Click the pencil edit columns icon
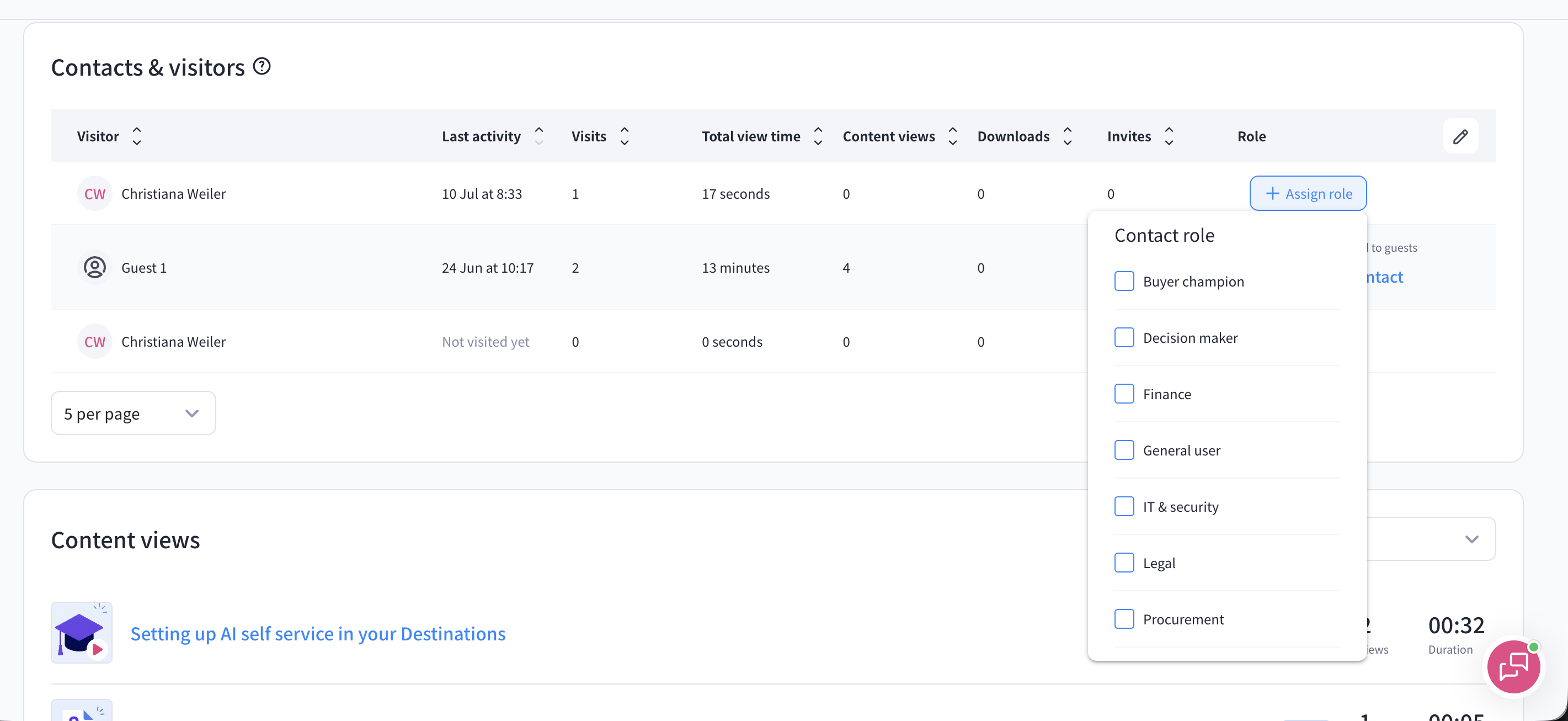 coord(1460,136)
